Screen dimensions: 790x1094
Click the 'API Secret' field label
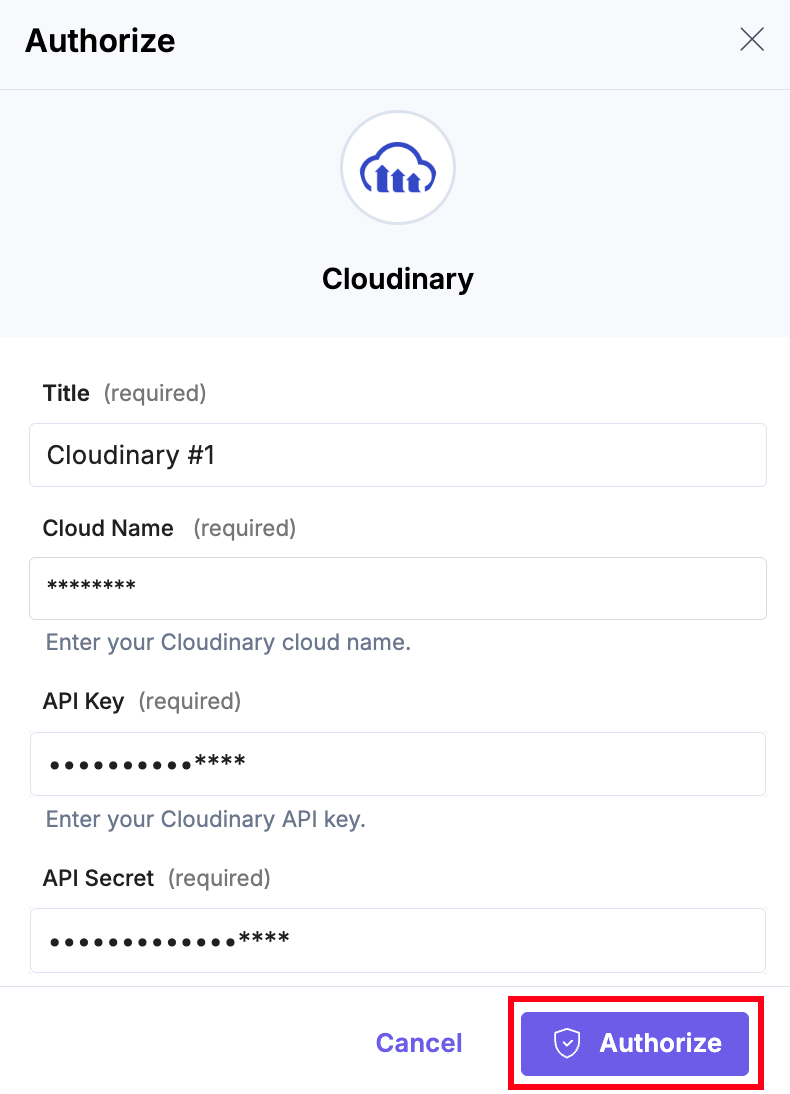point(98,878)
